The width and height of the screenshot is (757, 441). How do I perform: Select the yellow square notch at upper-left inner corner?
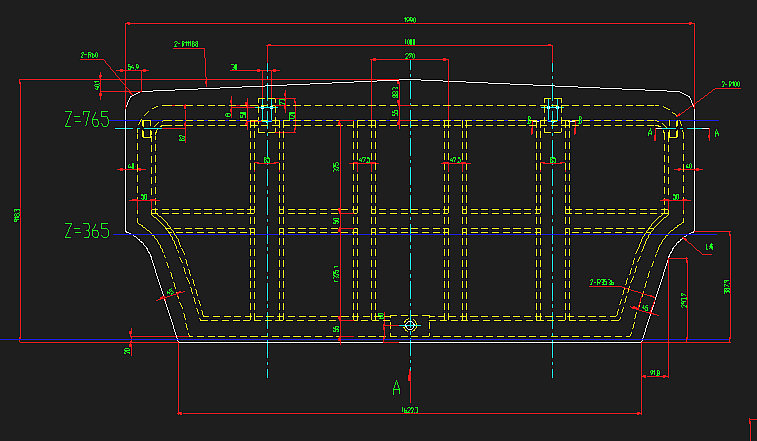click(x=147, y=127)
